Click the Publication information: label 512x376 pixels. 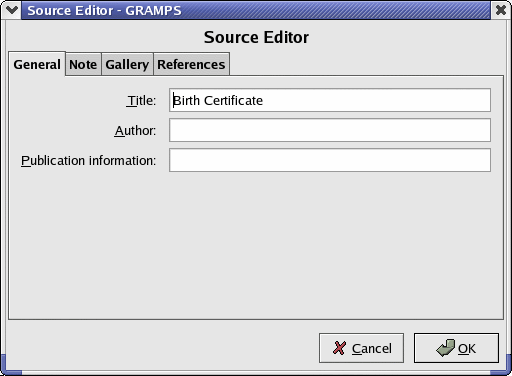point(88,161)
